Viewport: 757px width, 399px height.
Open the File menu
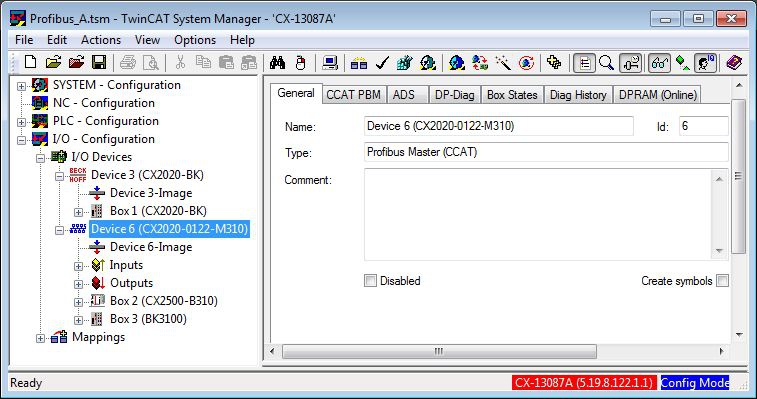24,40
